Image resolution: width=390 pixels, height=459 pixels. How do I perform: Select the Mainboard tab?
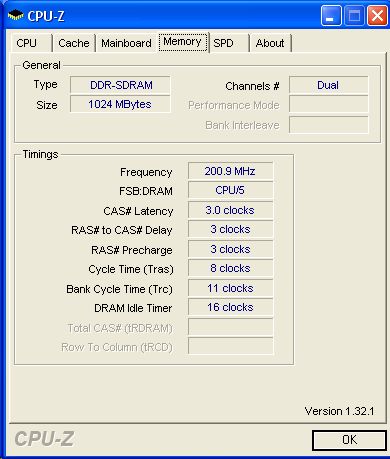[x=126, y=43]
